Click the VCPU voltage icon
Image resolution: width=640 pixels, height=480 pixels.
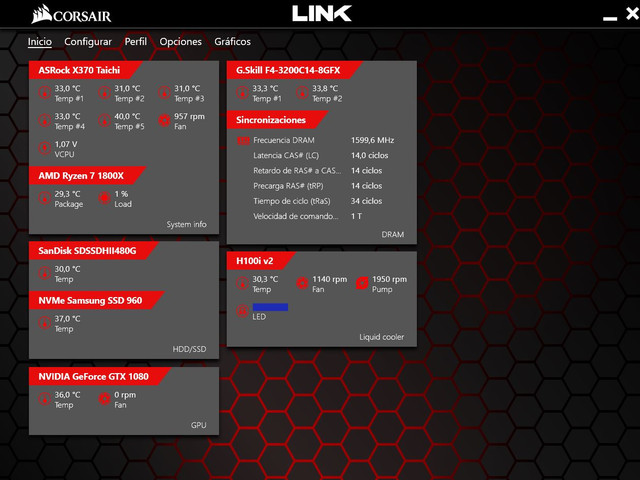[45, 148]
